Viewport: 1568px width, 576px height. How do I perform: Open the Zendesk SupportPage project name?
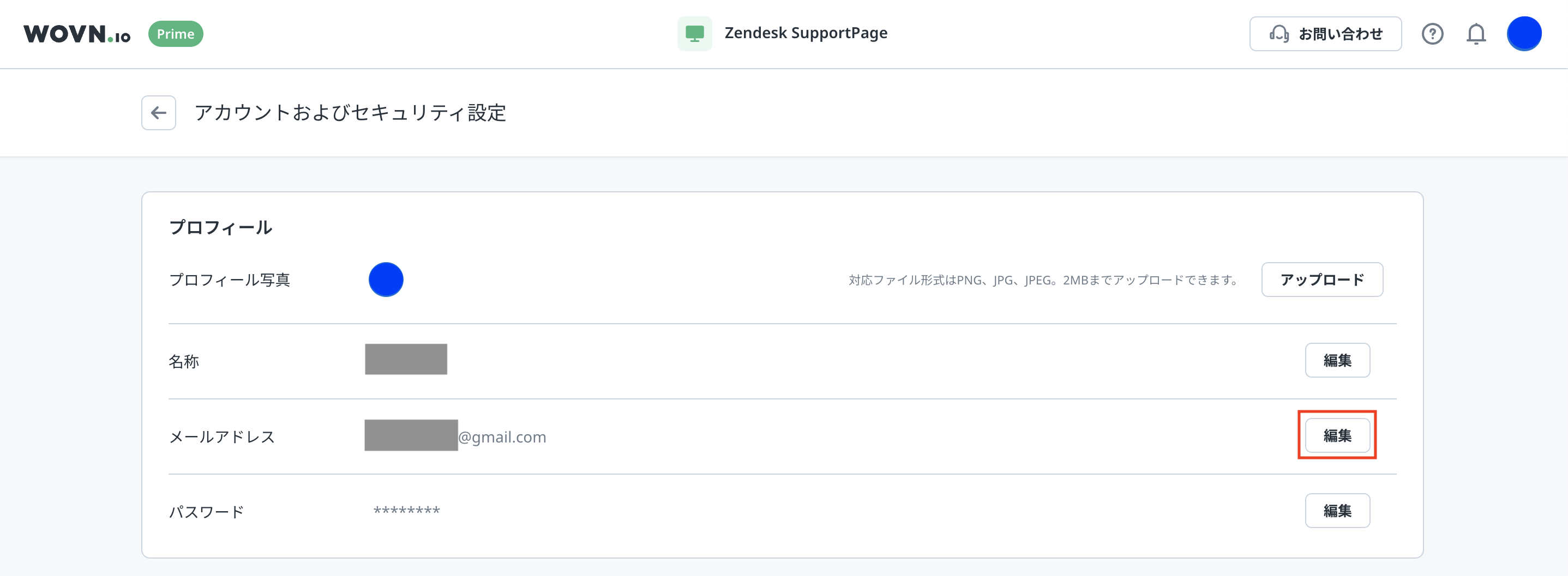[x=806, y=33]
